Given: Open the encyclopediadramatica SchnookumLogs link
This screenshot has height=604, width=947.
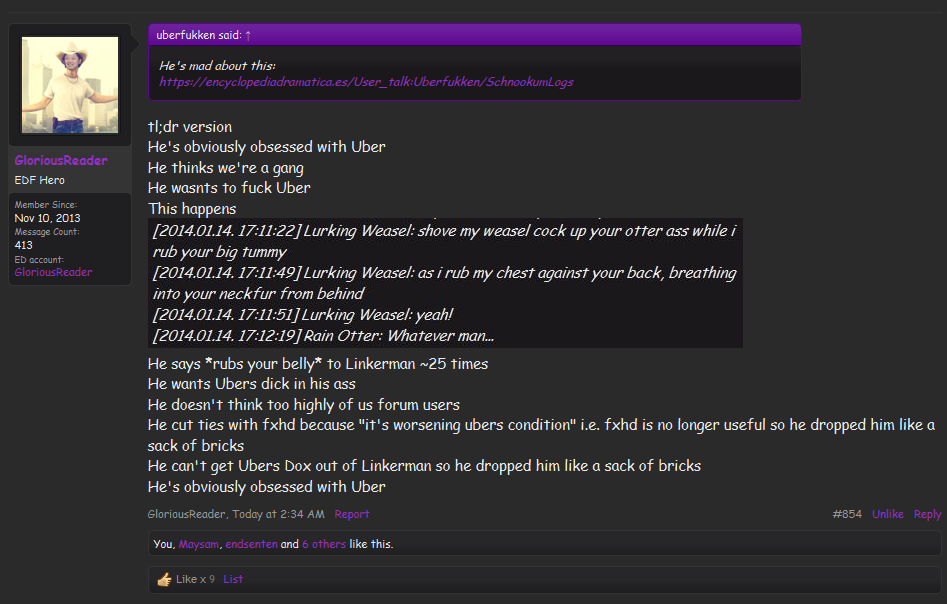Looking at the screenshot, I should [366, 82].
